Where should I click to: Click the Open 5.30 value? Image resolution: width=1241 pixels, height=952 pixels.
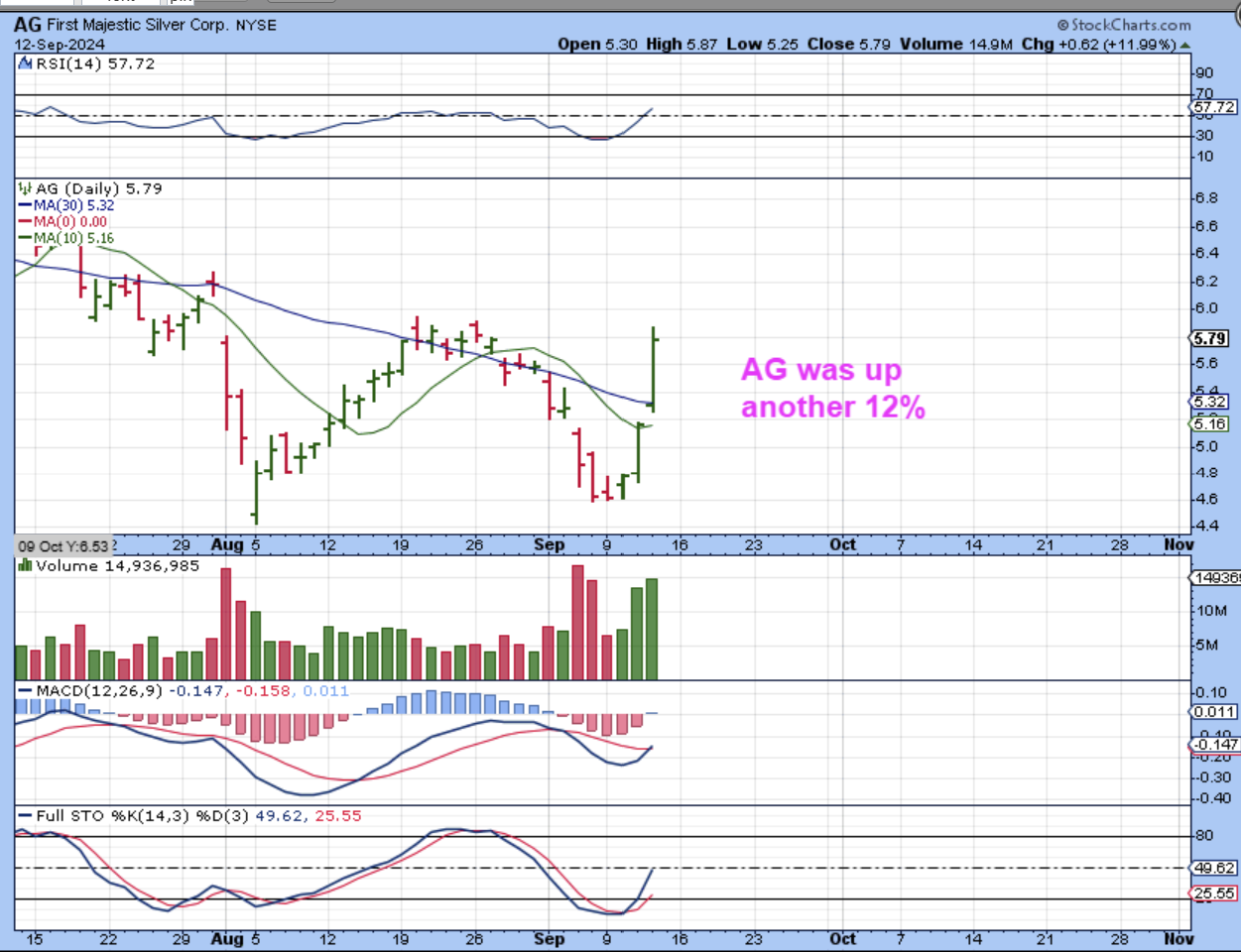pos(597,44)
